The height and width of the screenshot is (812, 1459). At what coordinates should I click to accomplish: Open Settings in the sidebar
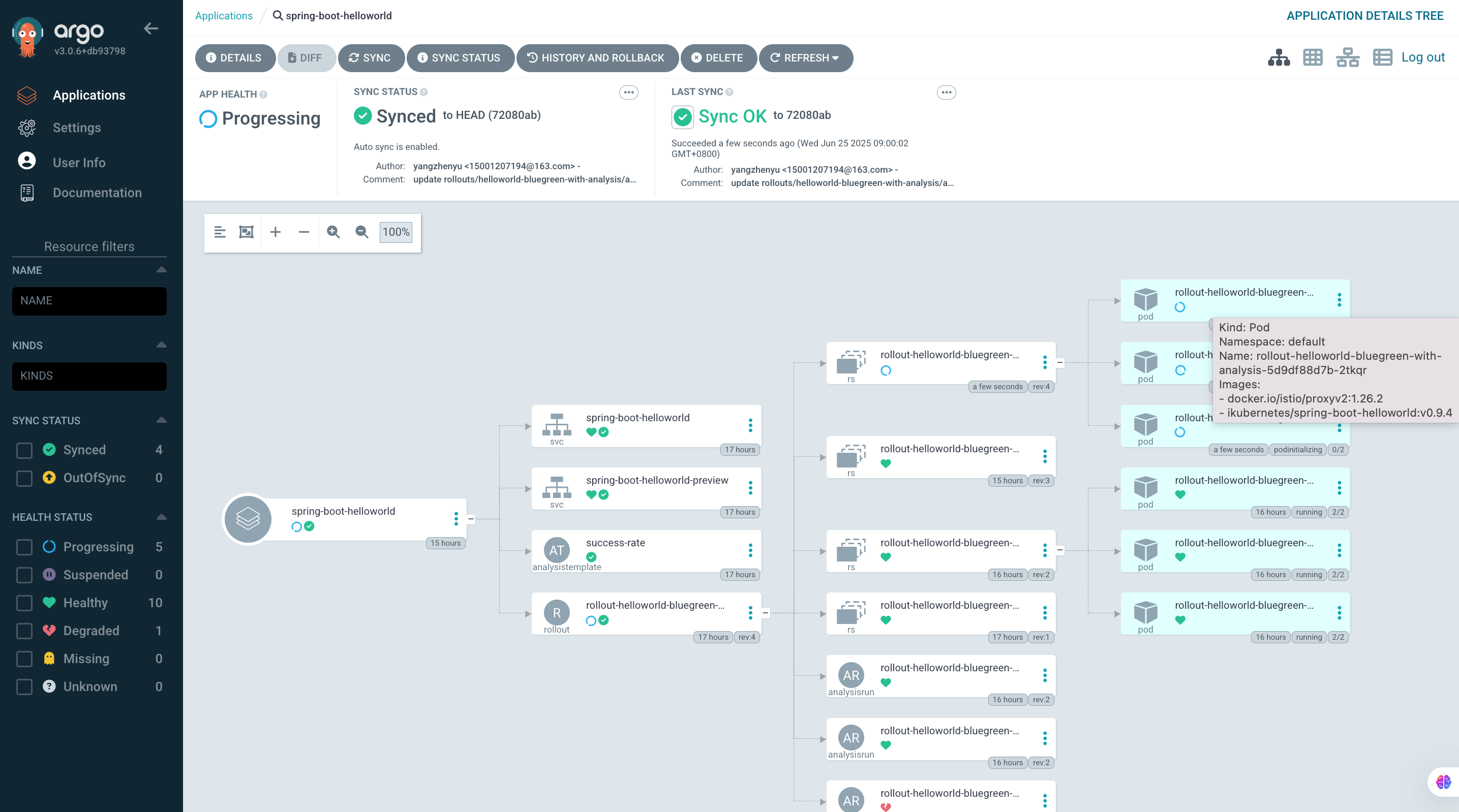point(76,128)
